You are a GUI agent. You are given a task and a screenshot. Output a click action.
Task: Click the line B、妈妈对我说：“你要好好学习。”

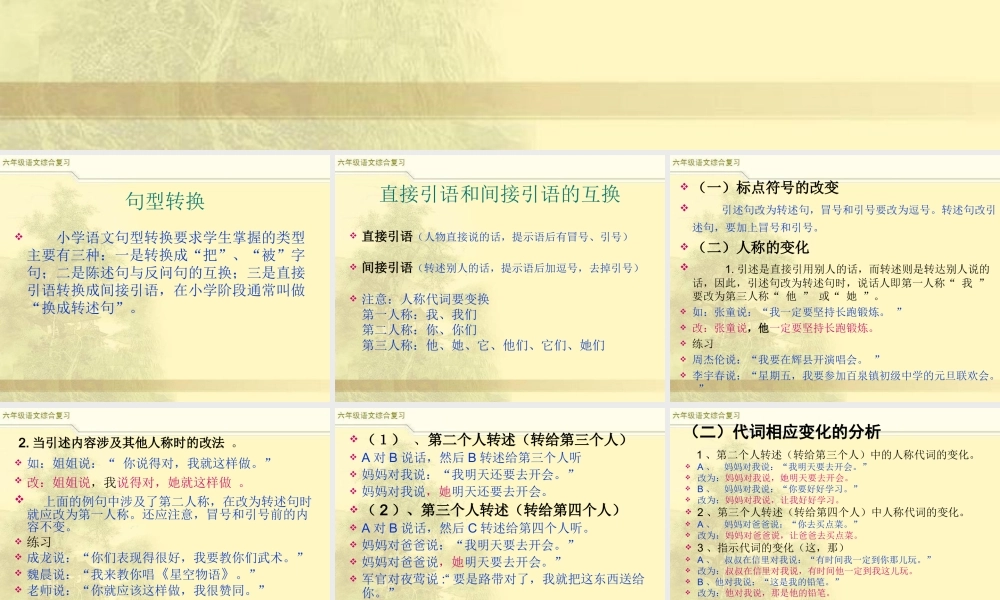pos(777,489)
